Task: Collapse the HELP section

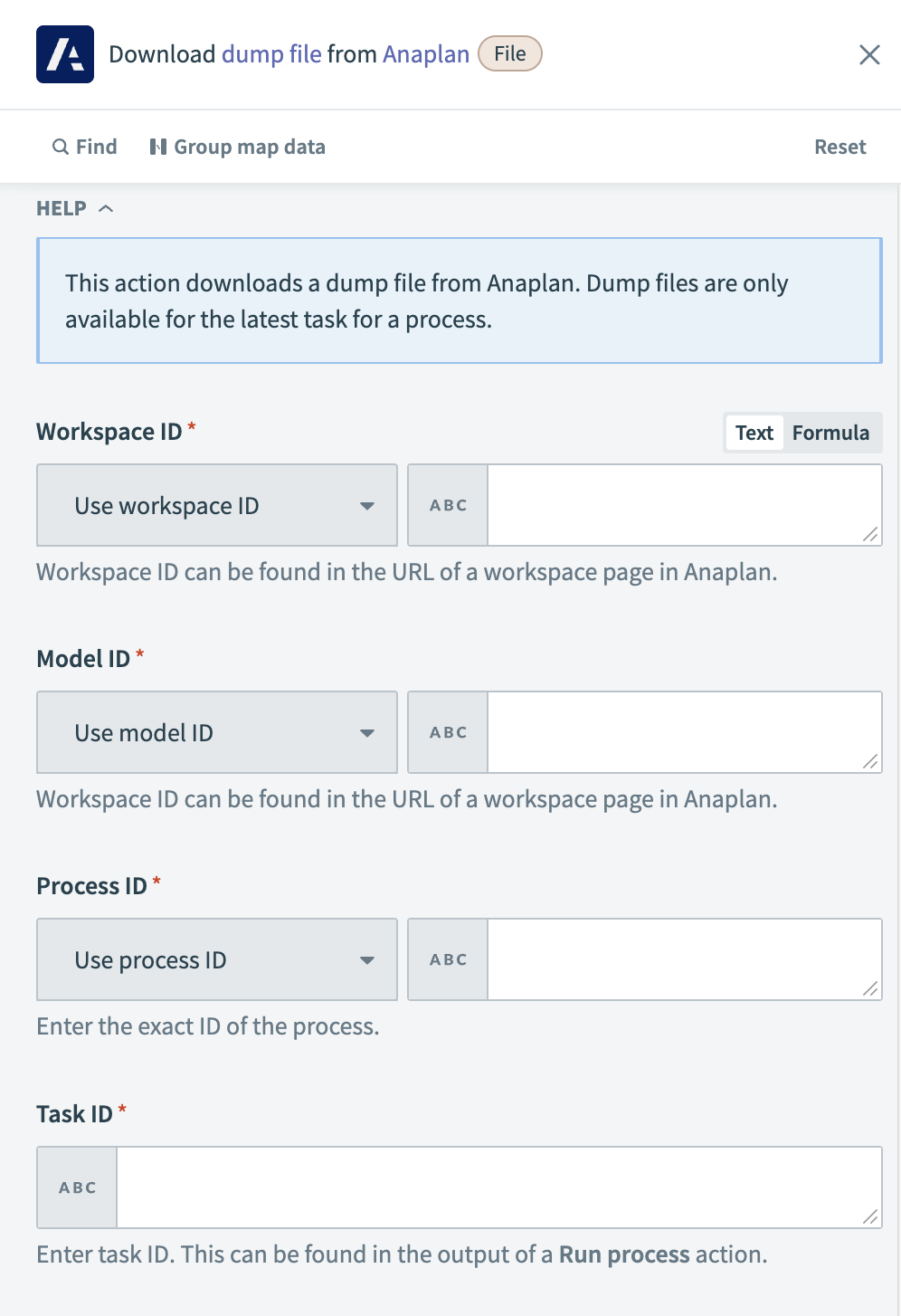Action: pyautogui.click(x=106, y=207)
